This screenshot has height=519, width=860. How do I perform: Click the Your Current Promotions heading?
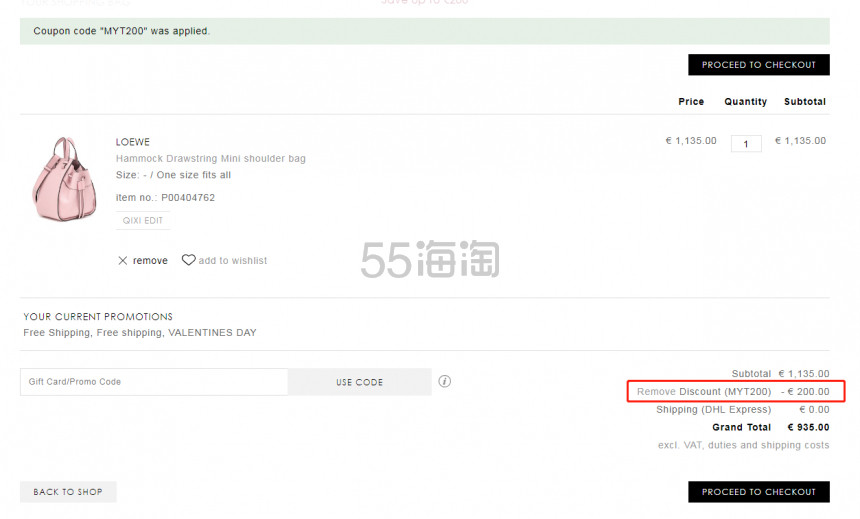[98, 317]
